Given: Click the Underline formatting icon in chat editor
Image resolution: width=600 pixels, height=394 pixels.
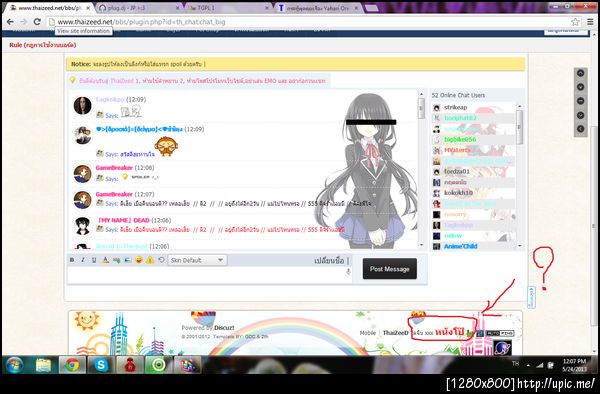Looking at the screenshot, I should click(x=94, y=260).
